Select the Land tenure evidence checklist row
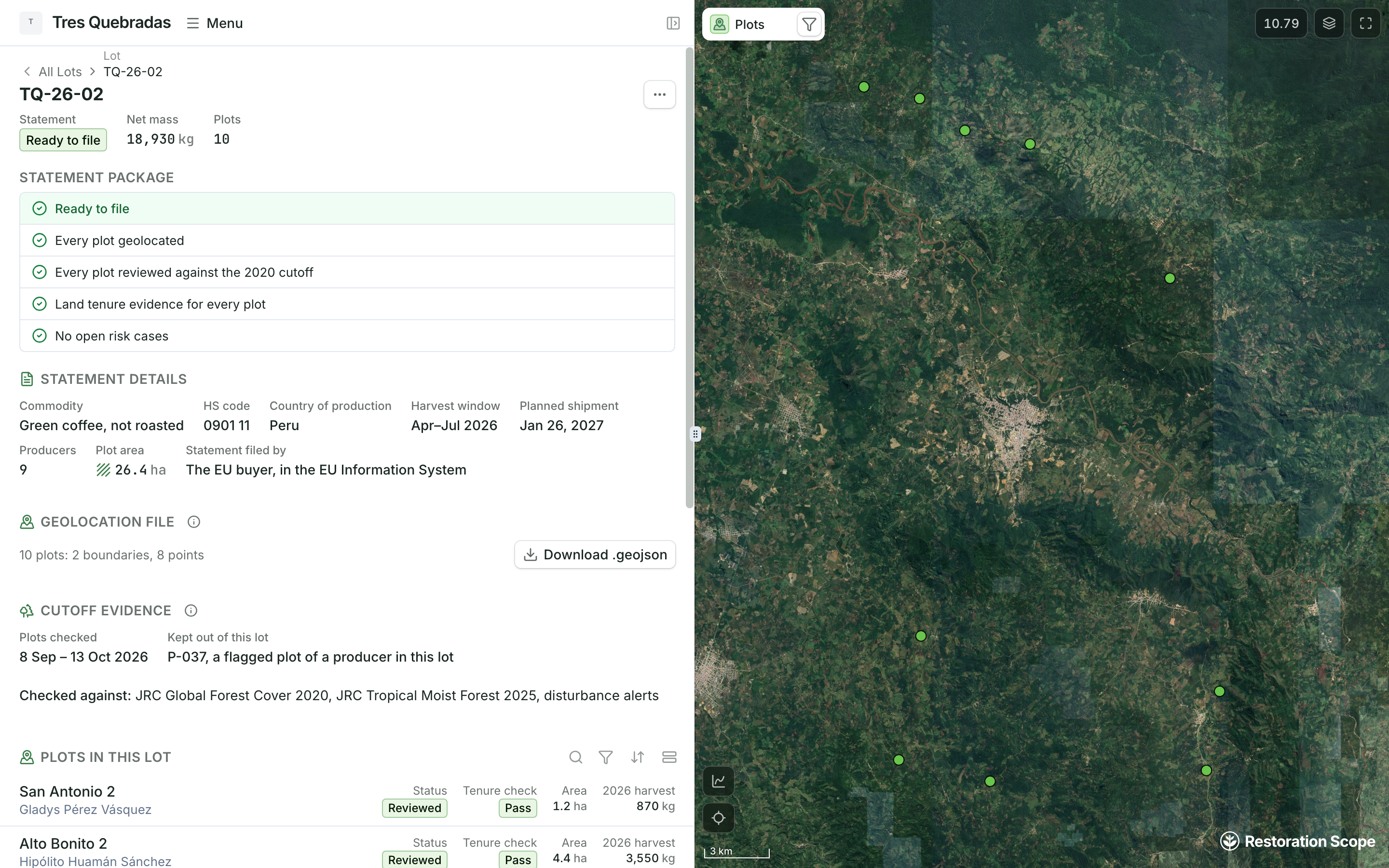This screenshot has width=1389, height=868. 347,304
